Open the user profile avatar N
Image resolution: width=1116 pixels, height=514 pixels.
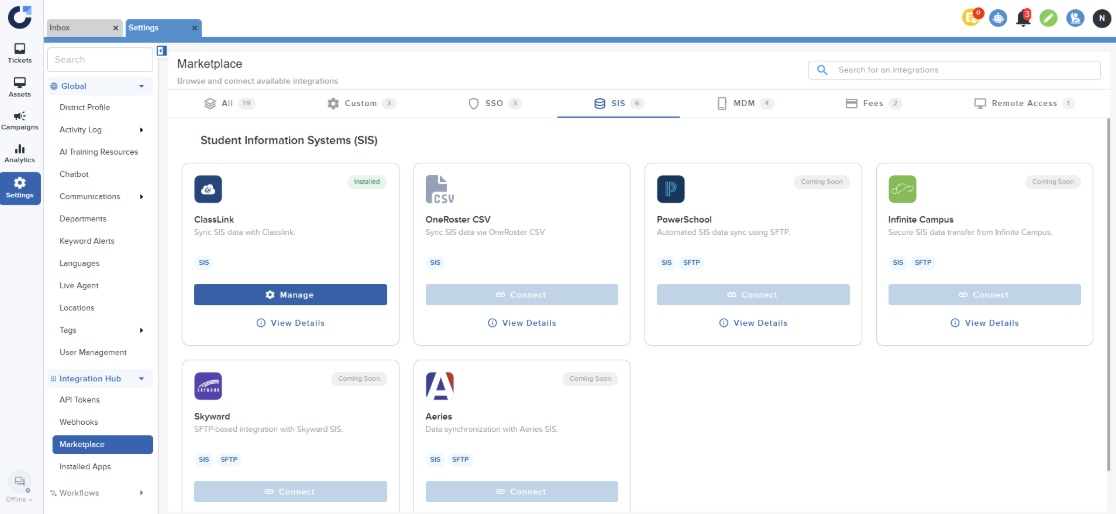pos(1101,18)
